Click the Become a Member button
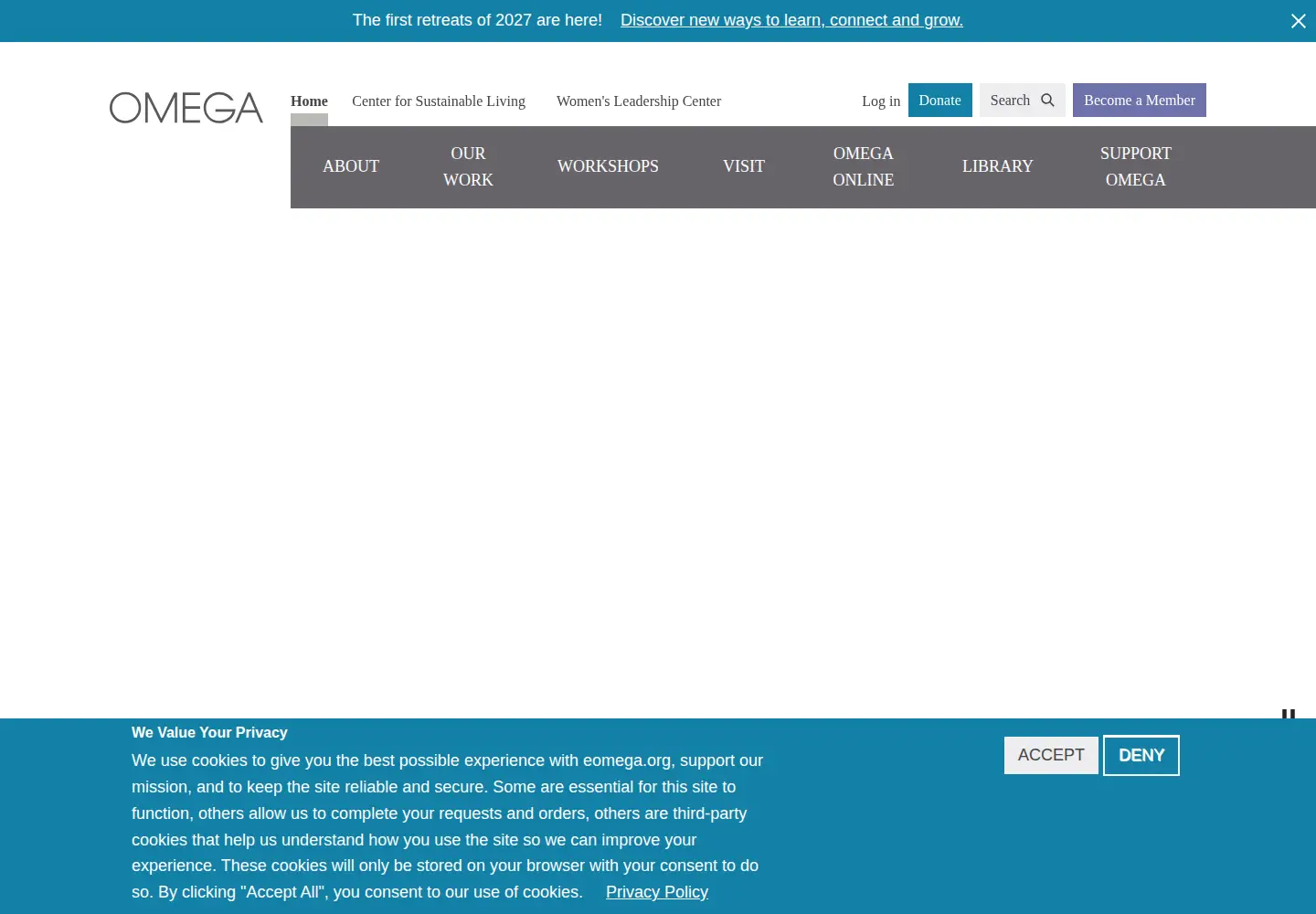1316x914 pixels. point(1140,101)
